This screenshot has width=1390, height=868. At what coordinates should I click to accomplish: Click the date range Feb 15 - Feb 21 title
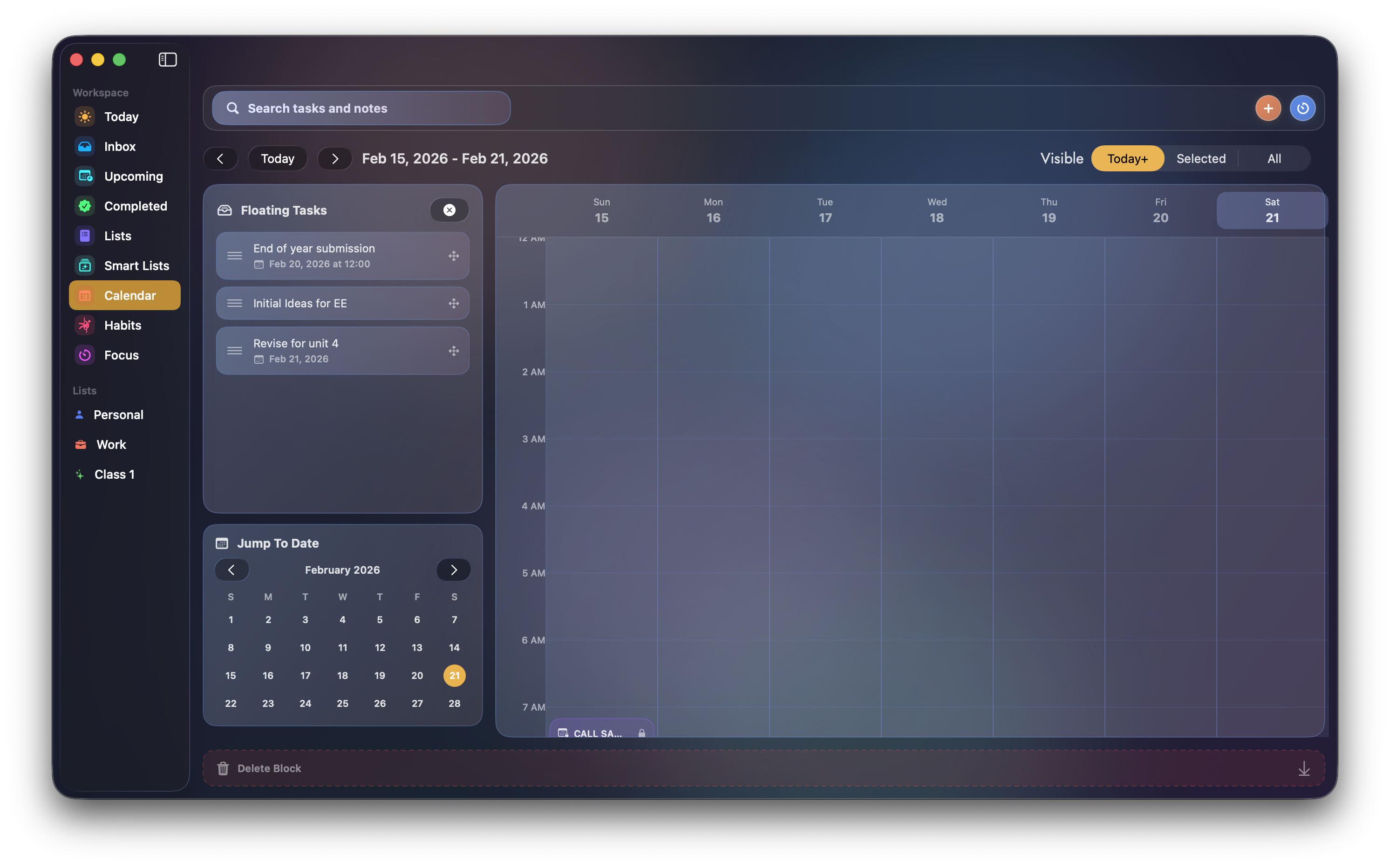[x=455, y=158]
